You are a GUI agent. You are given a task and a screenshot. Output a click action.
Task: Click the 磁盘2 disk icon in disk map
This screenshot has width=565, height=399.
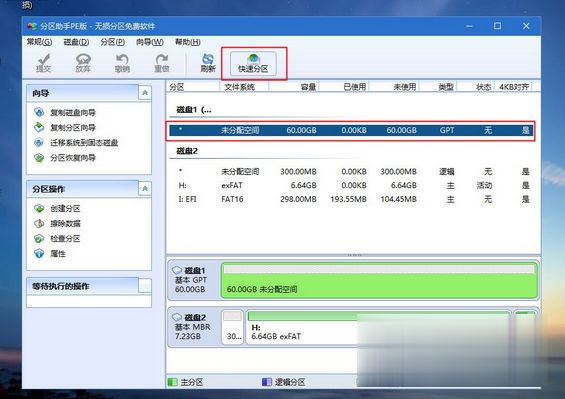pos(177,317)
